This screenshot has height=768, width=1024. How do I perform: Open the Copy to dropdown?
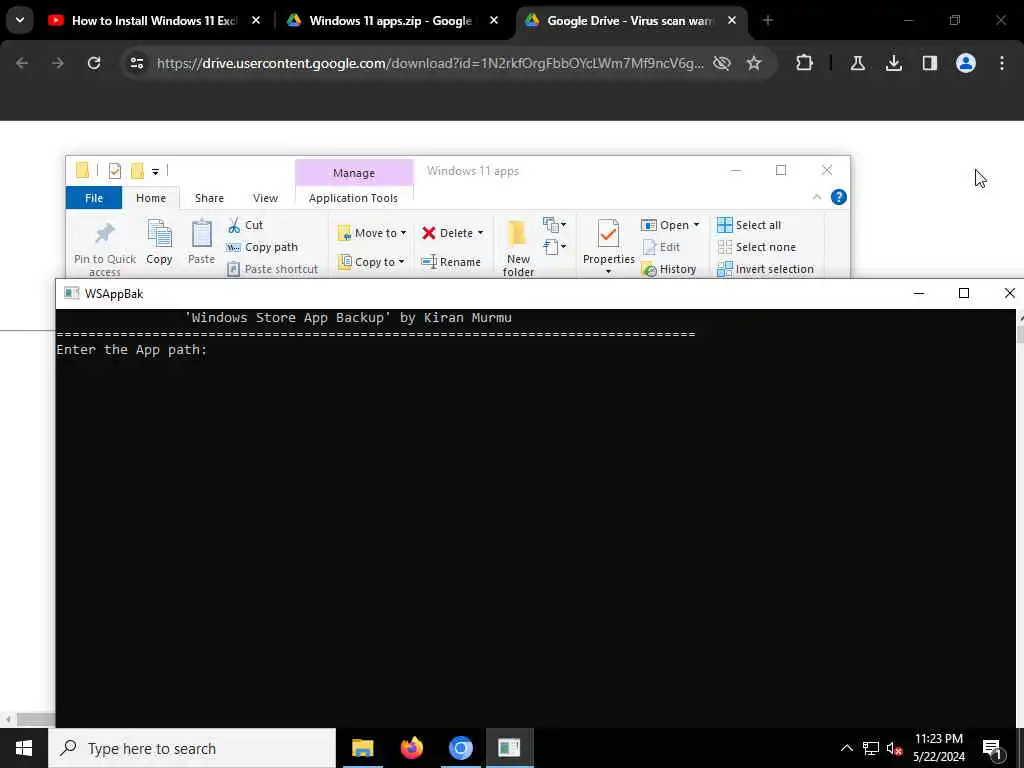point(371,262)
